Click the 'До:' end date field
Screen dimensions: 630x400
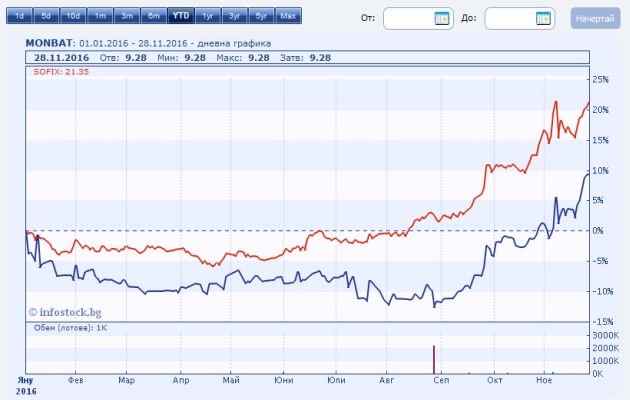tap(520, 18)
